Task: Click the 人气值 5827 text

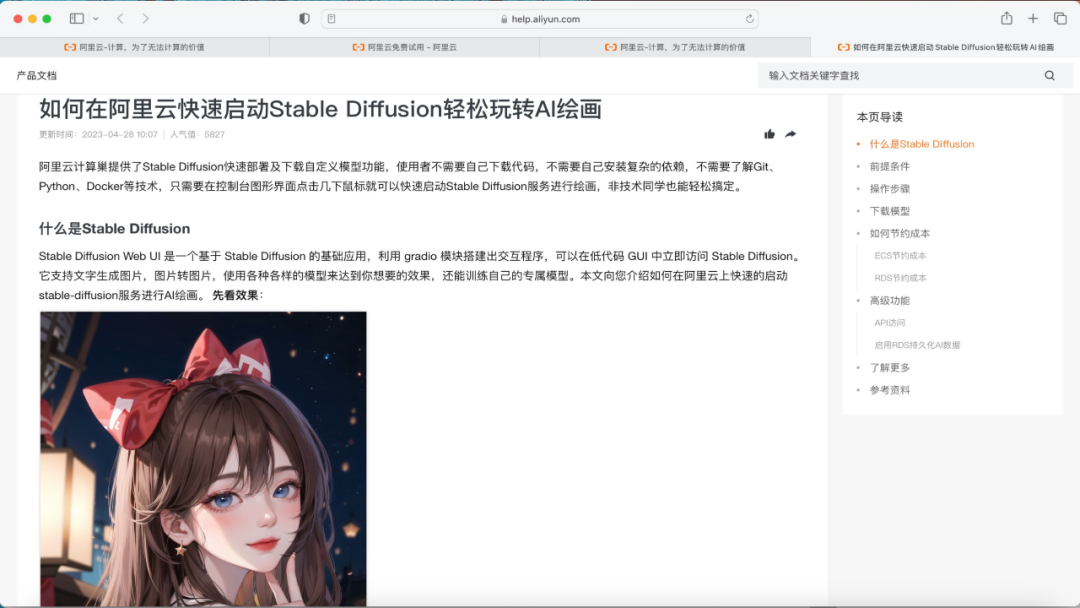Action: (x=198, y=134)
